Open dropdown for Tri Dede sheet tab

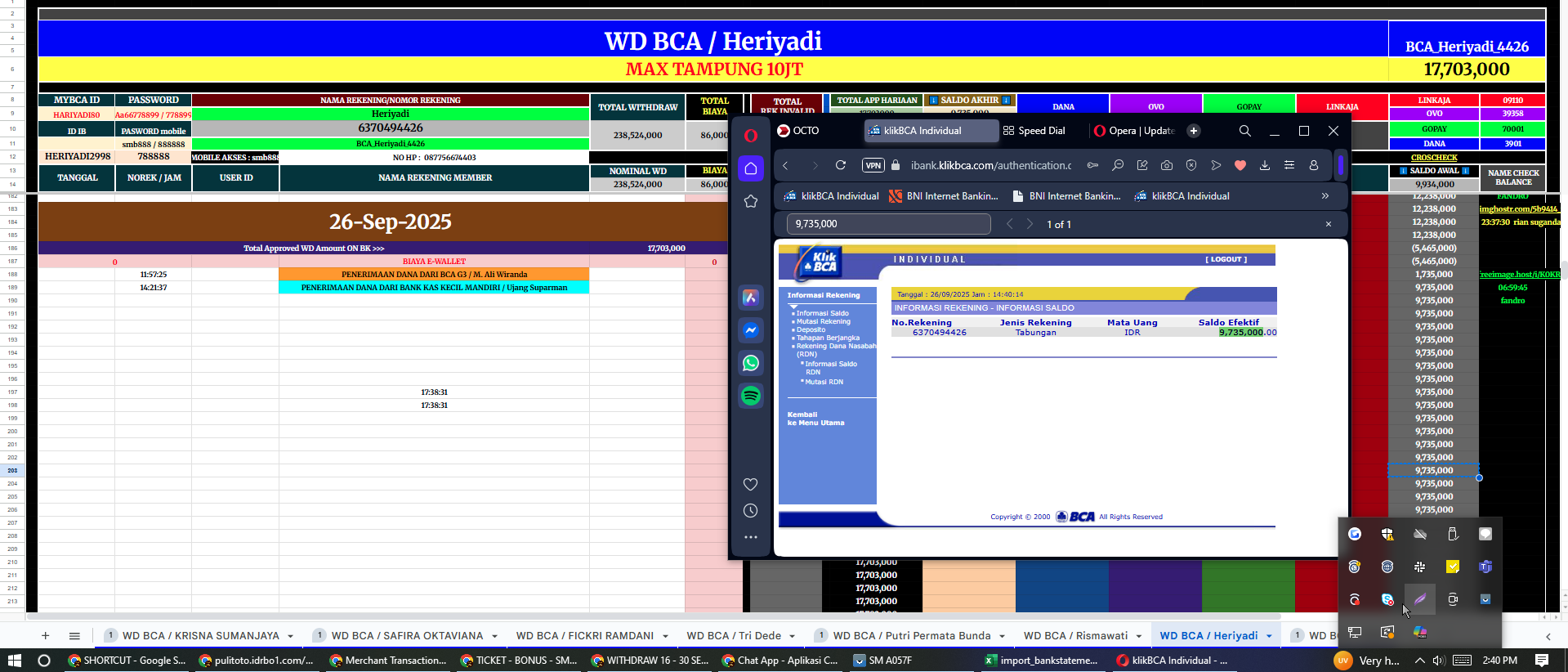pos(793,636)
